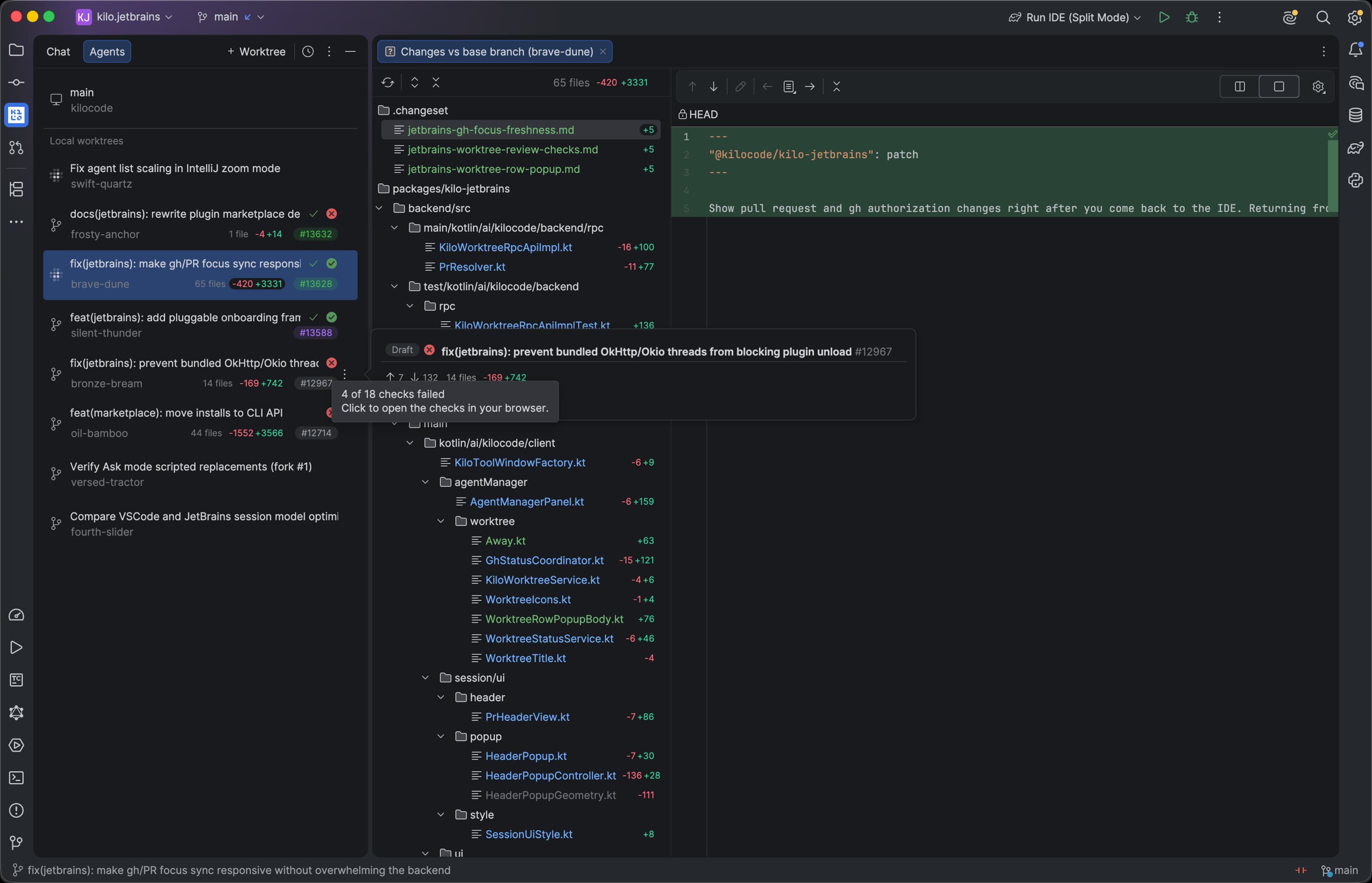Show agent history clock icon
The height and width of the screenshot is (883, 1372).
click(308, 51)
